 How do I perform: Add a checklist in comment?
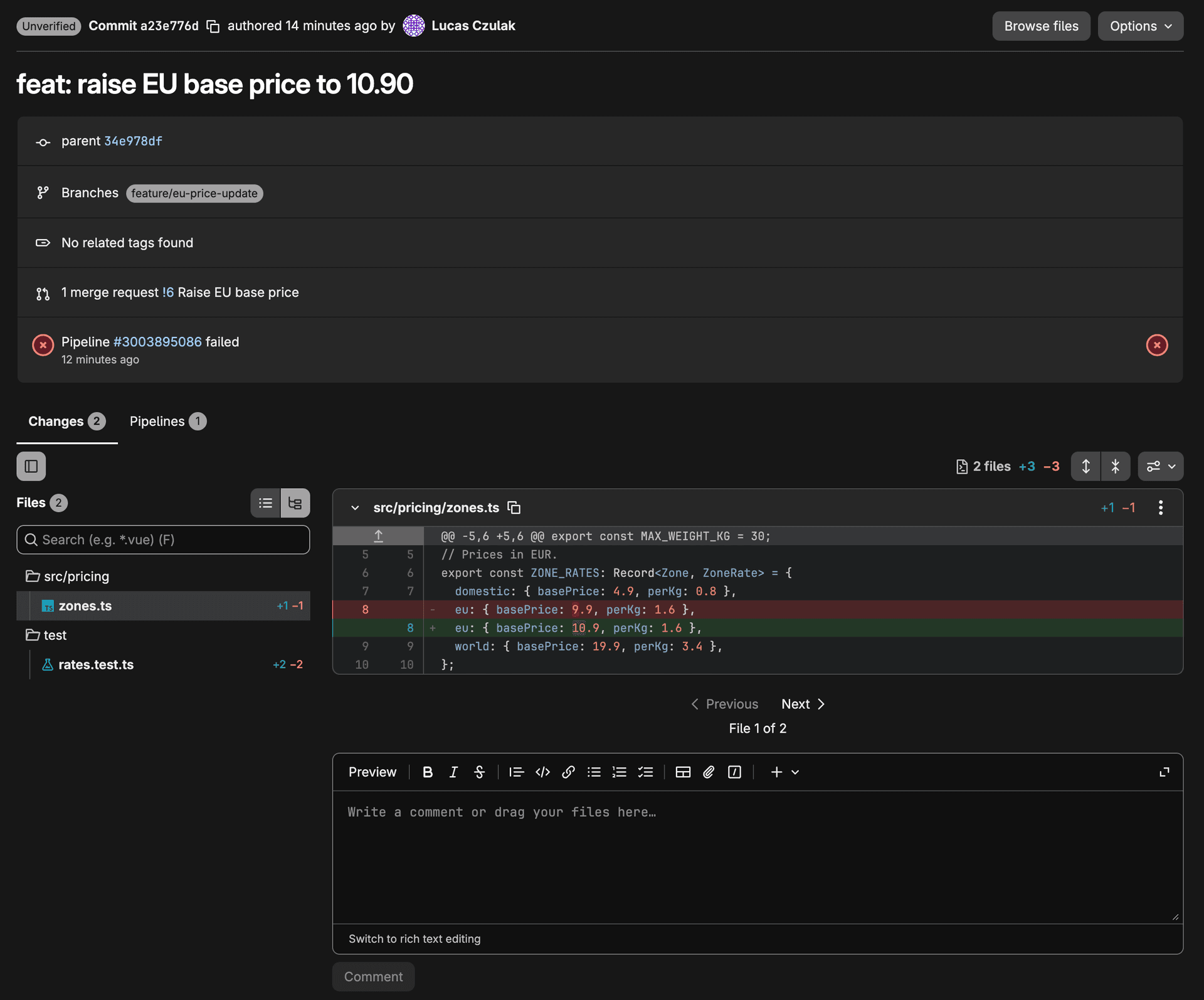click(645, 772)
